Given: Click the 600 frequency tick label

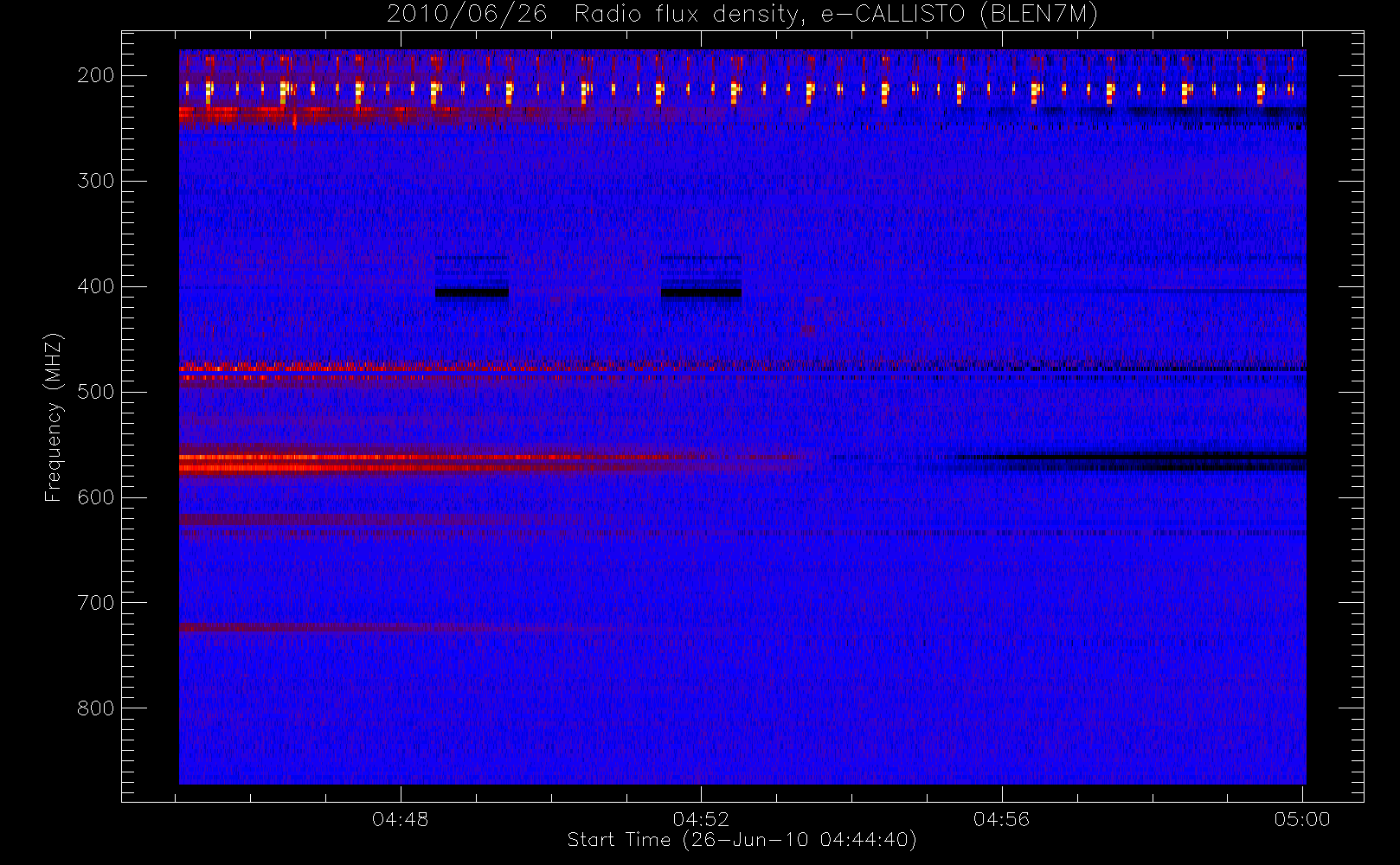Looking at the screenshot, I should pos(95,497).
